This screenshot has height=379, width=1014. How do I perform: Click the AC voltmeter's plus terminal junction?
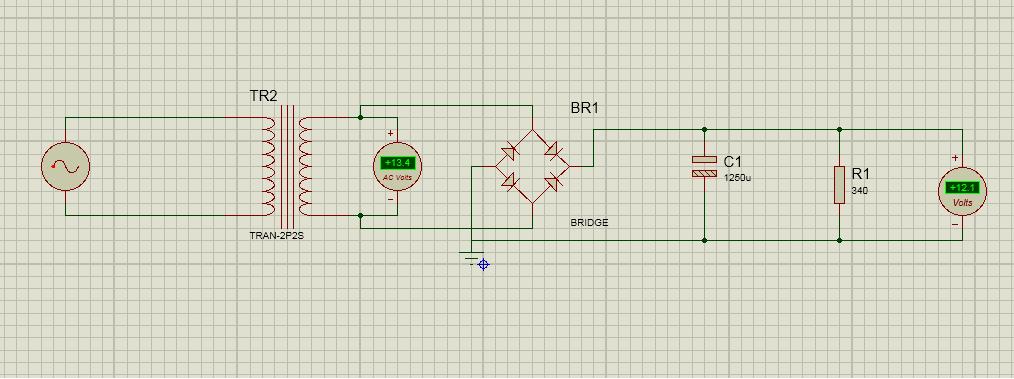coord(360,117)
